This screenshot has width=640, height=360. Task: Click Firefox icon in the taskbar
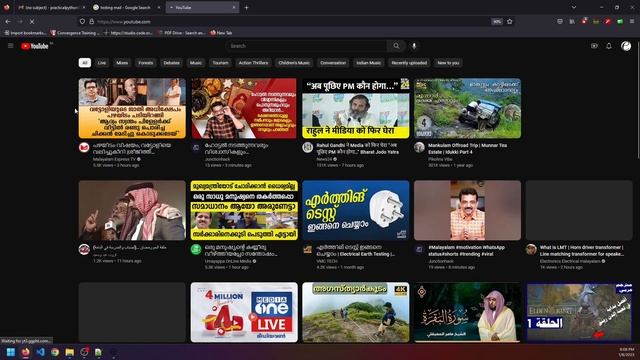26,352
